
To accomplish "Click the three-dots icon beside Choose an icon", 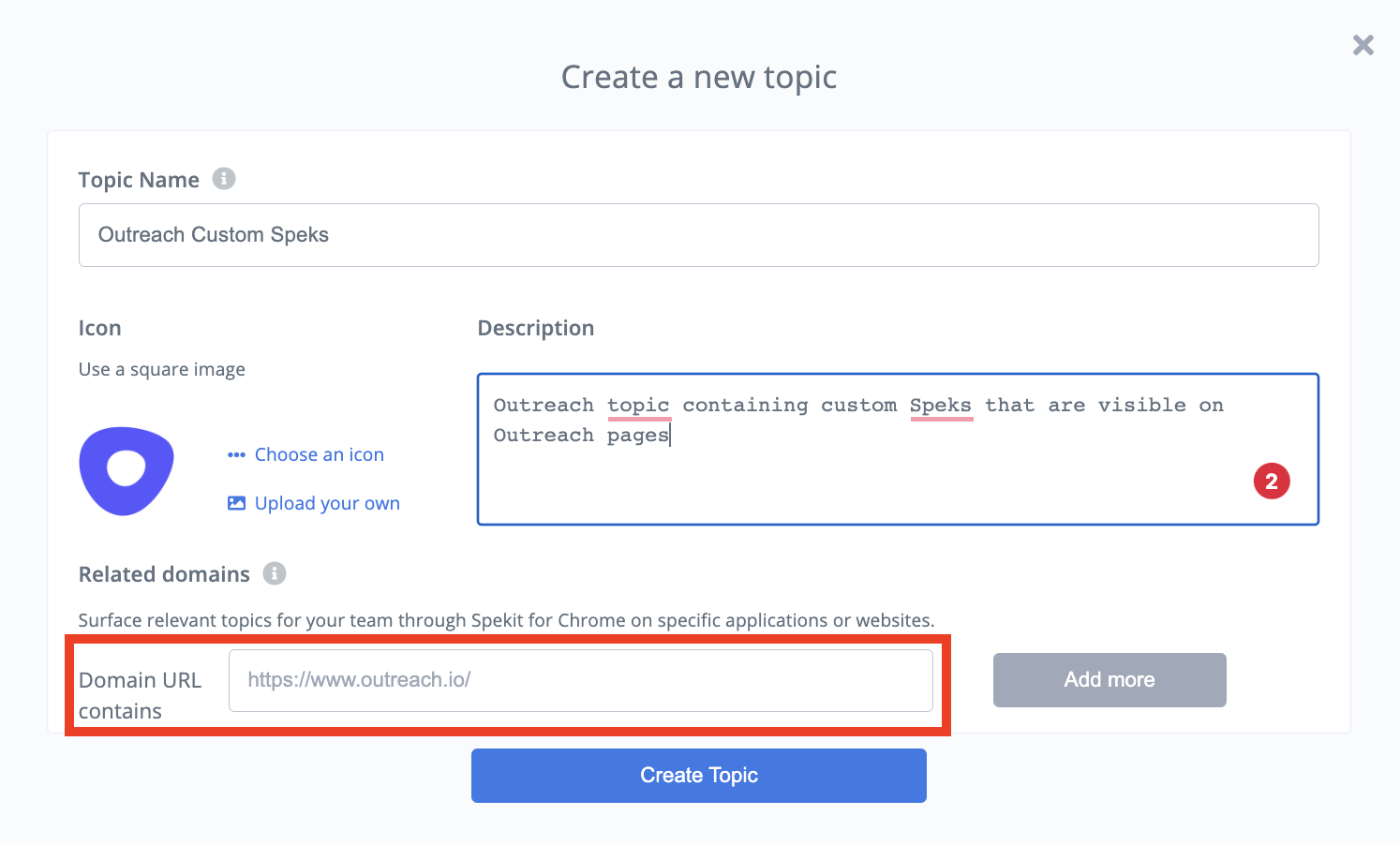I will [x=236, y=455].
